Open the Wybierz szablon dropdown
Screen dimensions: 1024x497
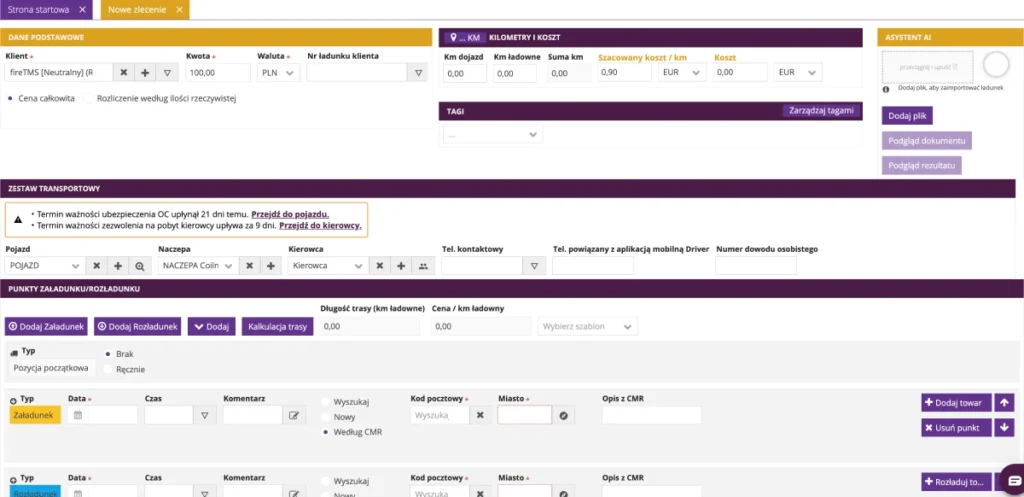[588, 326]
